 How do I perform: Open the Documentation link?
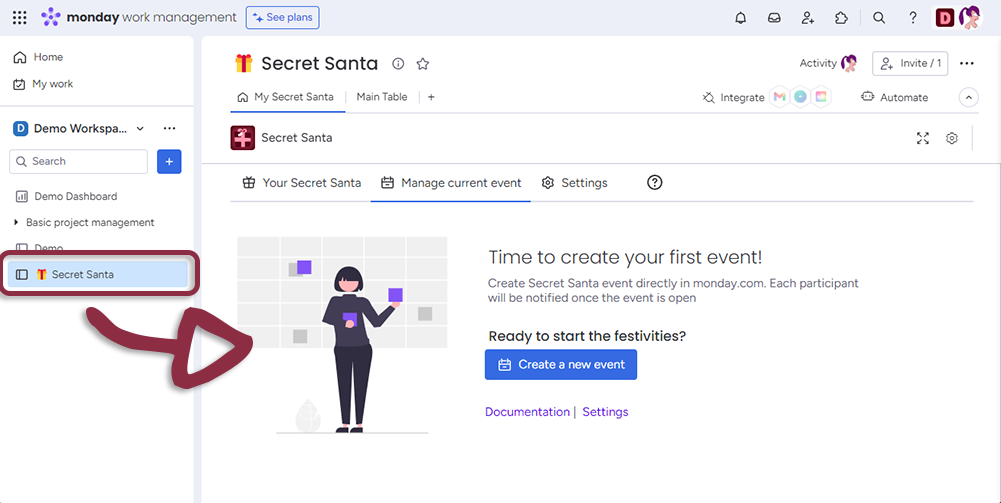527,412
